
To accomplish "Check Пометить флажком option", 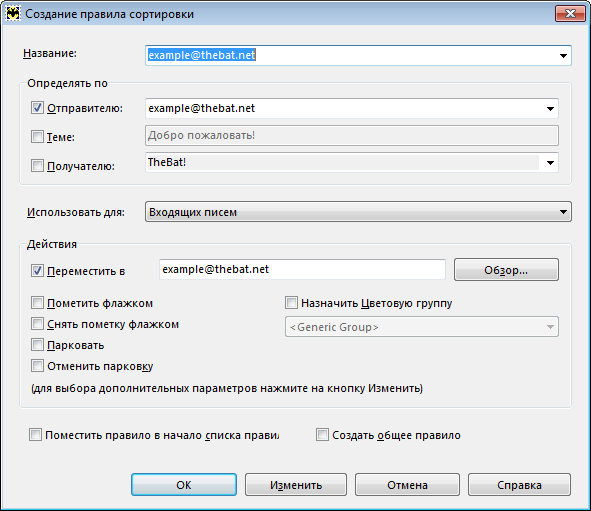I will coord(37,303).
